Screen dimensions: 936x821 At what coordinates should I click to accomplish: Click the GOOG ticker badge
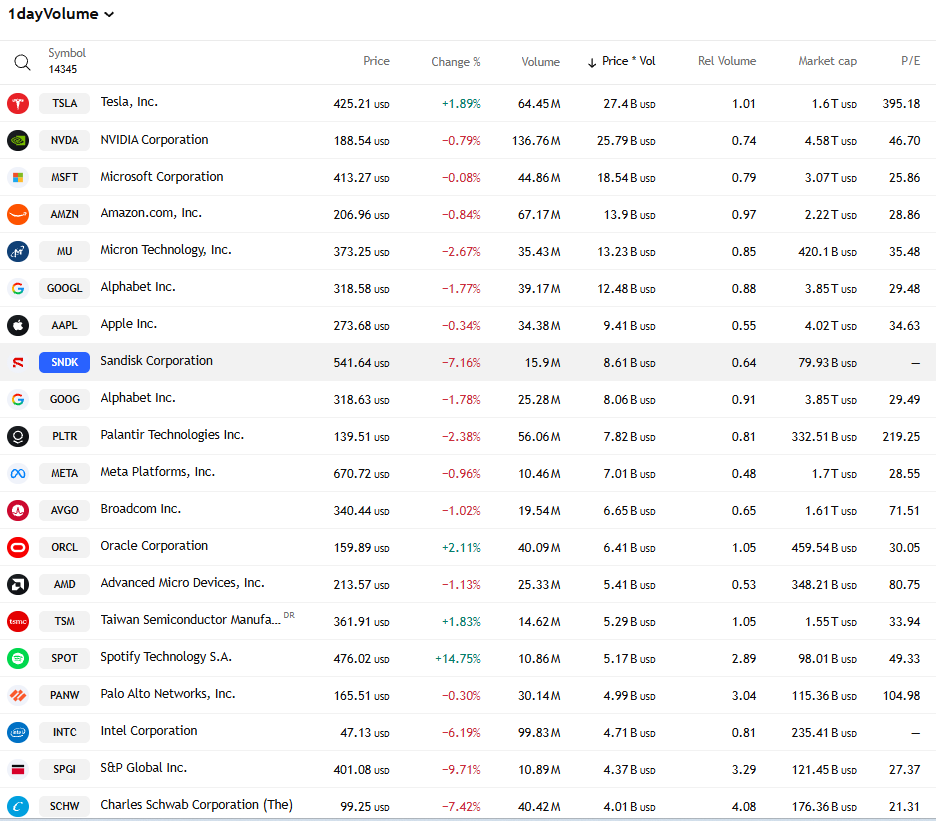point(64,399)
